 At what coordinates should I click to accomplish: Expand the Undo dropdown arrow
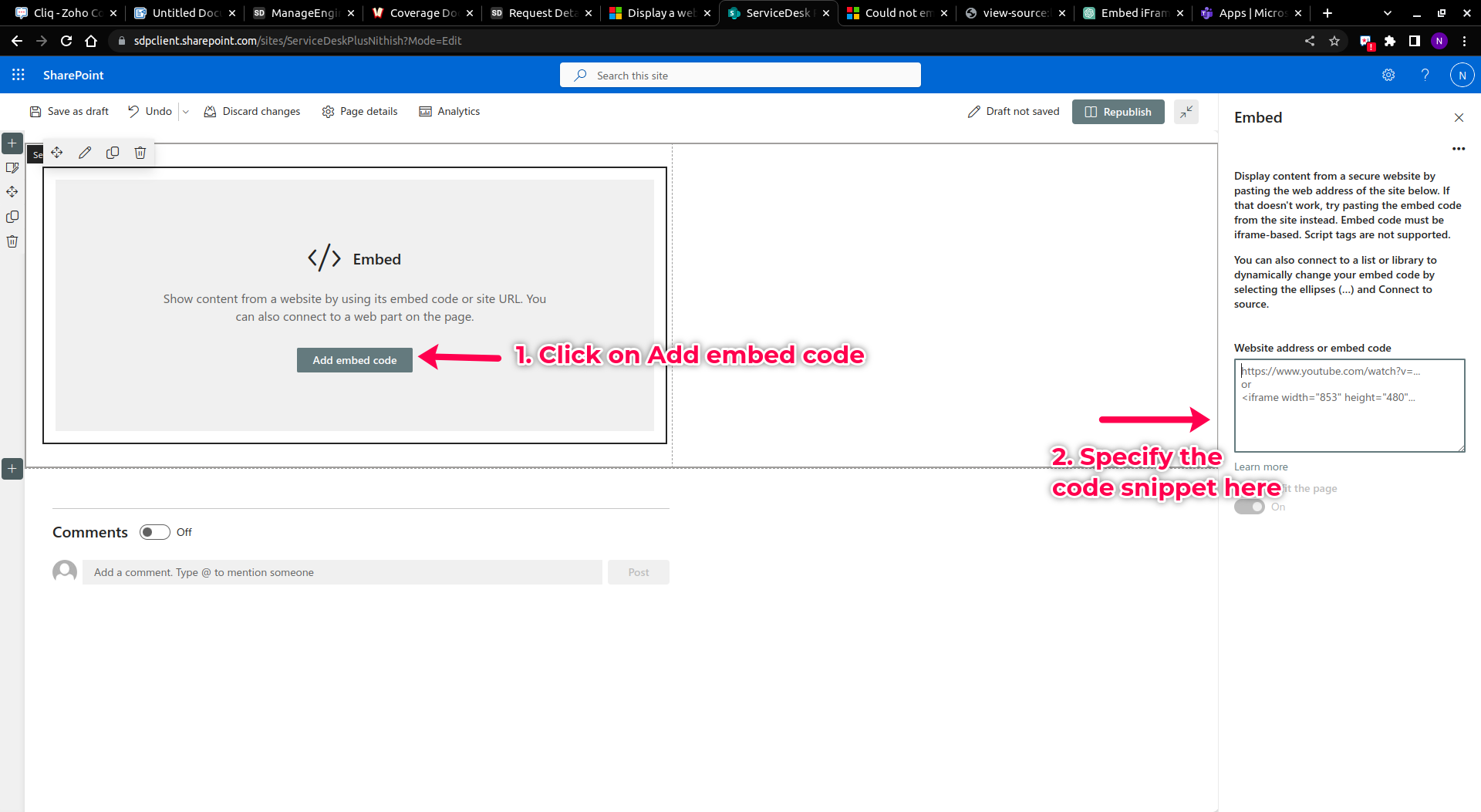(185, 112)
